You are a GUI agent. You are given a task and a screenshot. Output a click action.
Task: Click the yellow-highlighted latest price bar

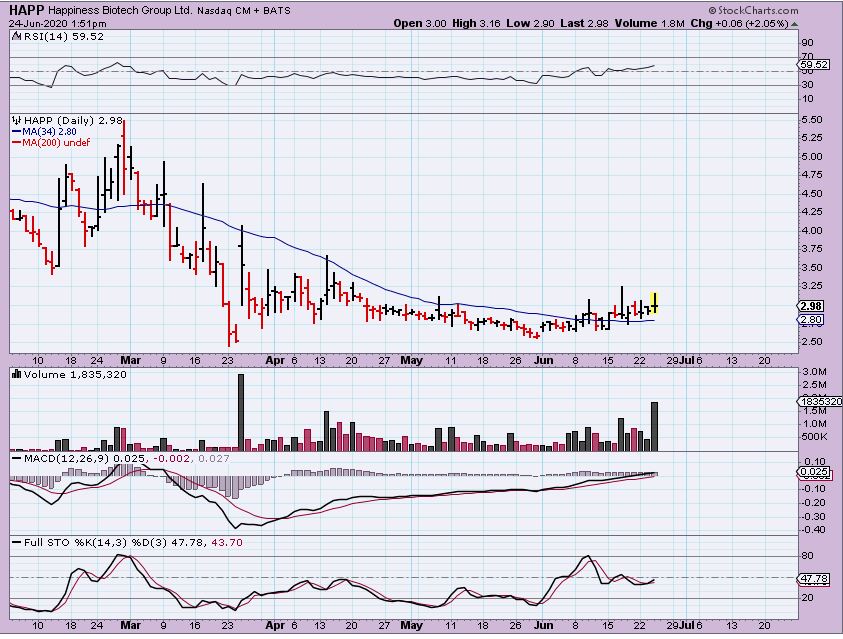654,303
